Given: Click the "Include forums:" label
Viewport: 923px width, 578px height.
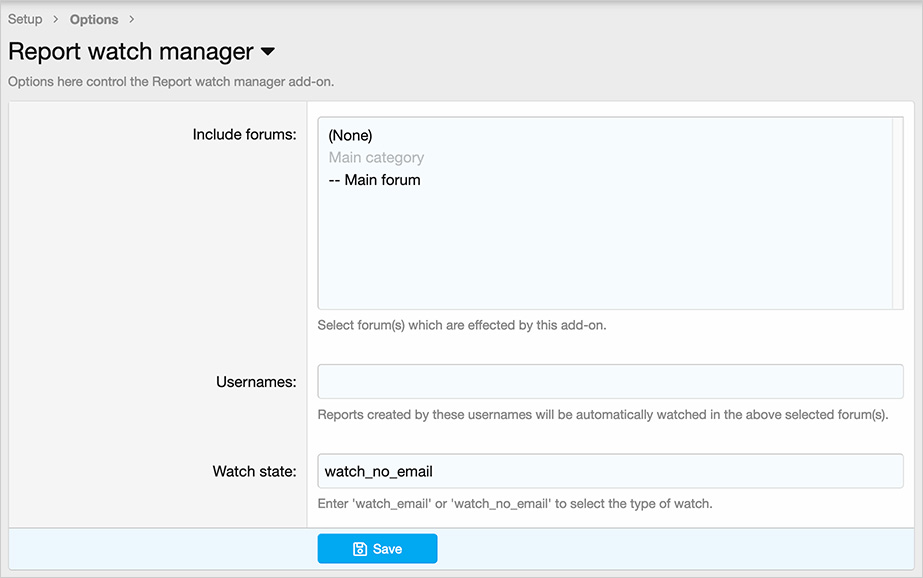Looking at the screenshot, I should (244, 134).
